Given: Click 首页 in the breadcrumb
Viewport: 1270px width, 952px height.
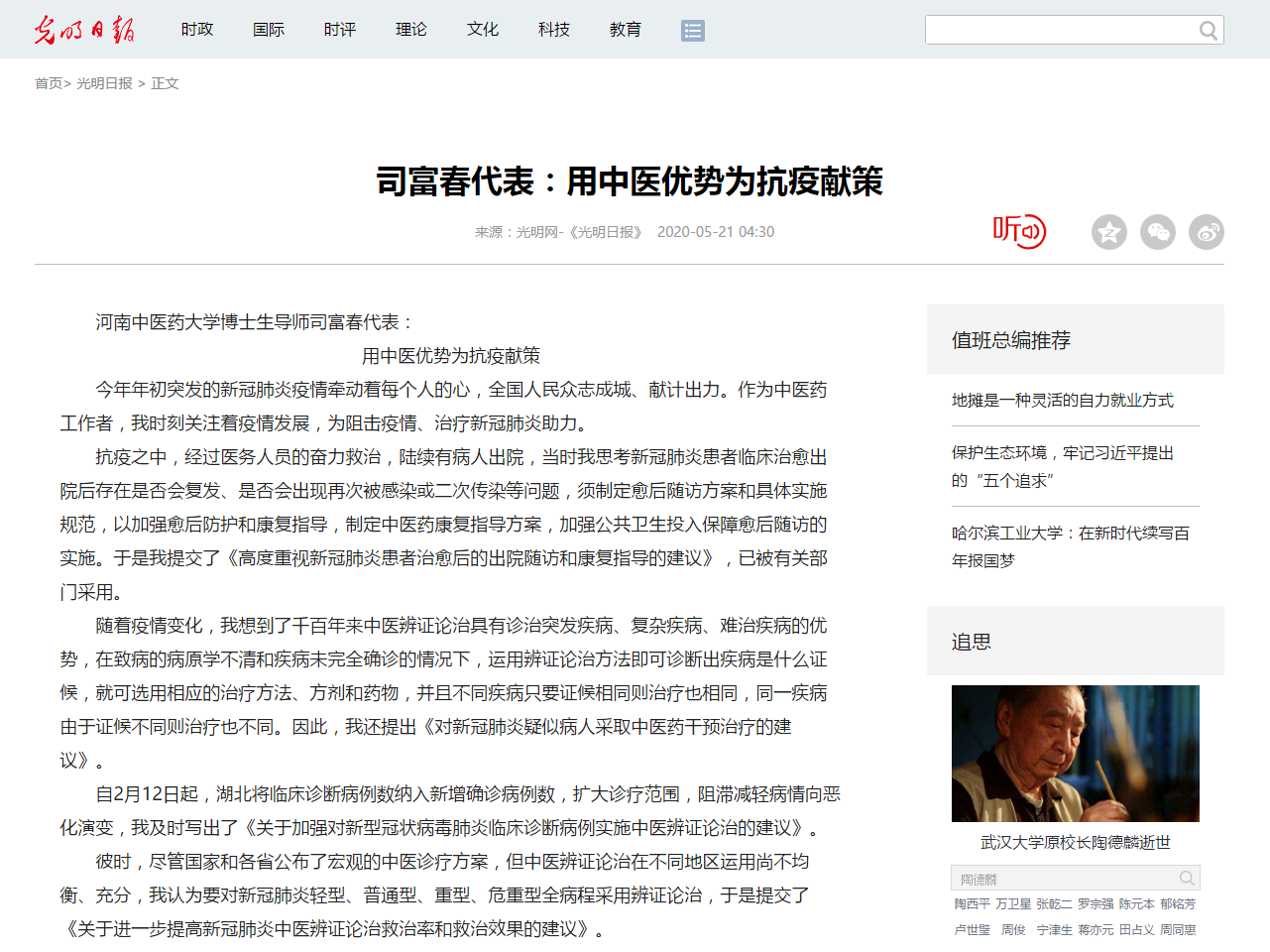Looking at the screenshot, I should point(48,83).
